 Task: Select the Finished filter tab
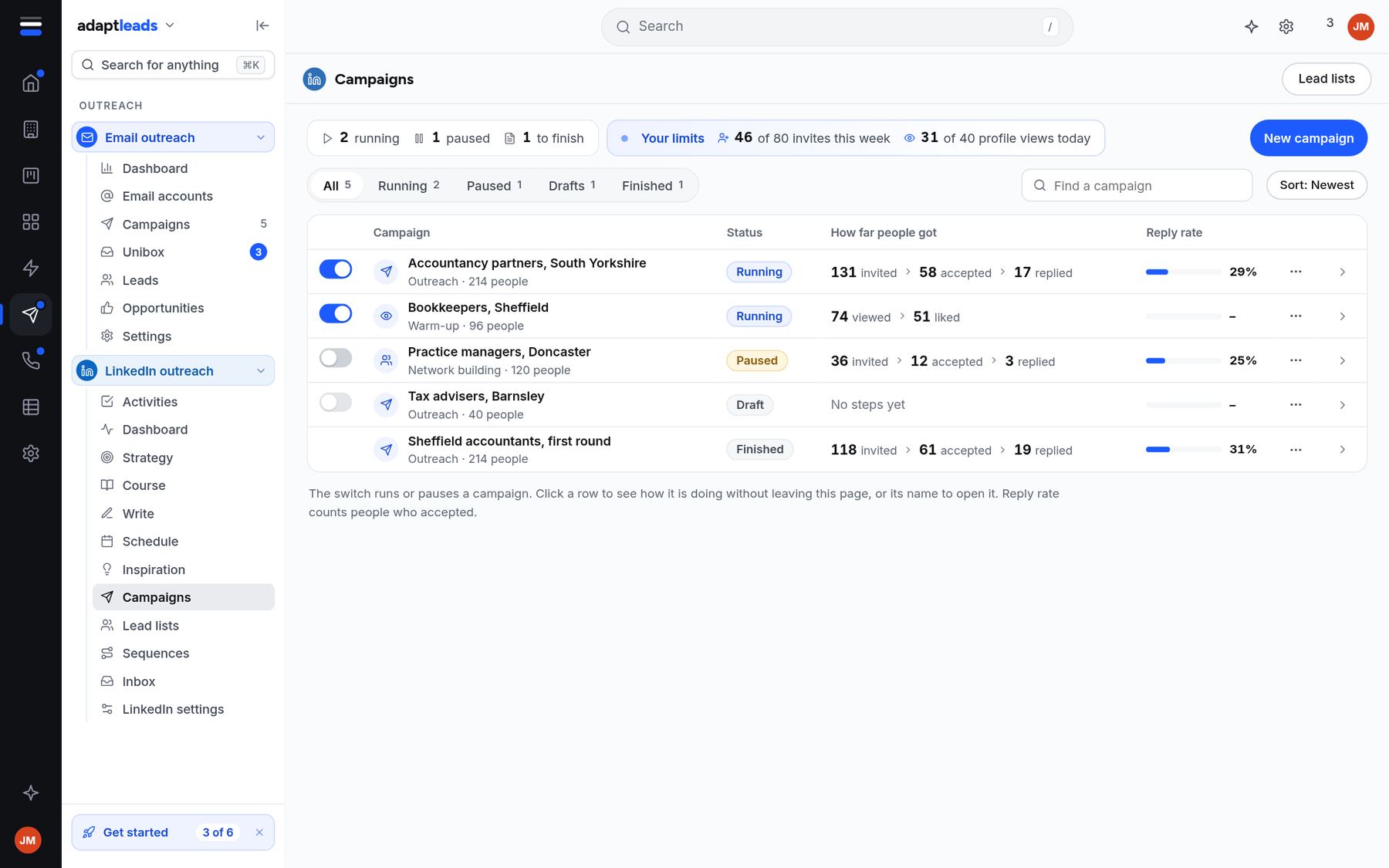(x=653, y=186)
